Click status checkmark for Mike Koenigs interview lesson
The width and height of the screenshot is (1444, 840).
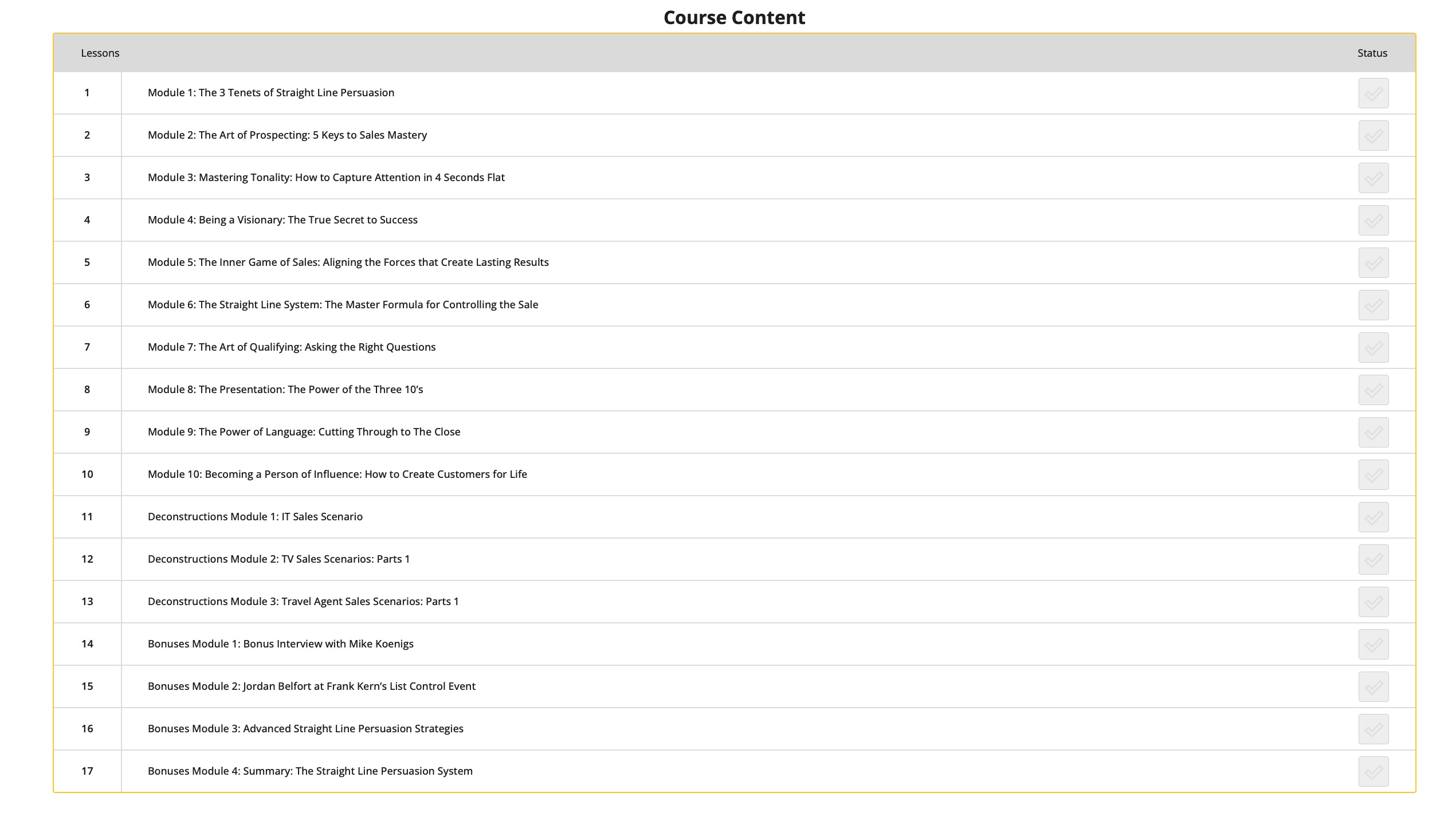click(x=1374, y=644)
